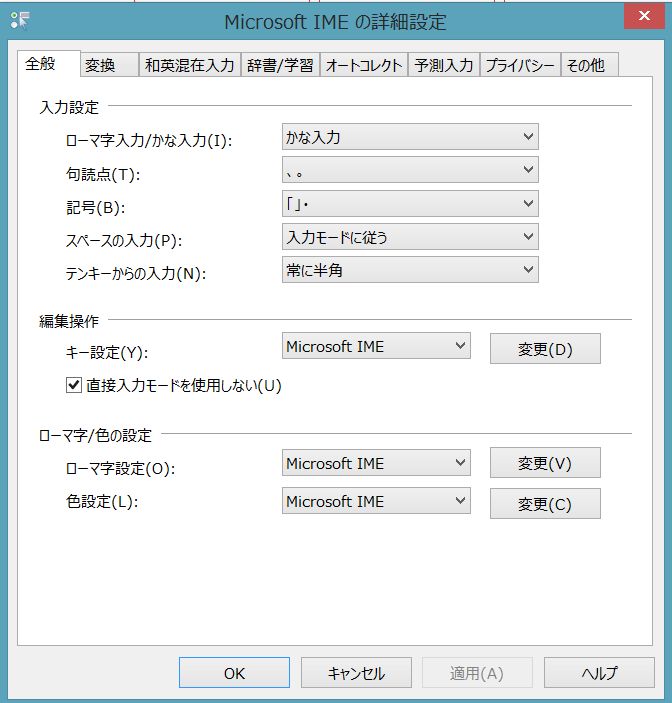Open the ローマ字入力/かな入力 dropdown
The image size is (672, 703).
pyautogui.click(x=410, y=137)
